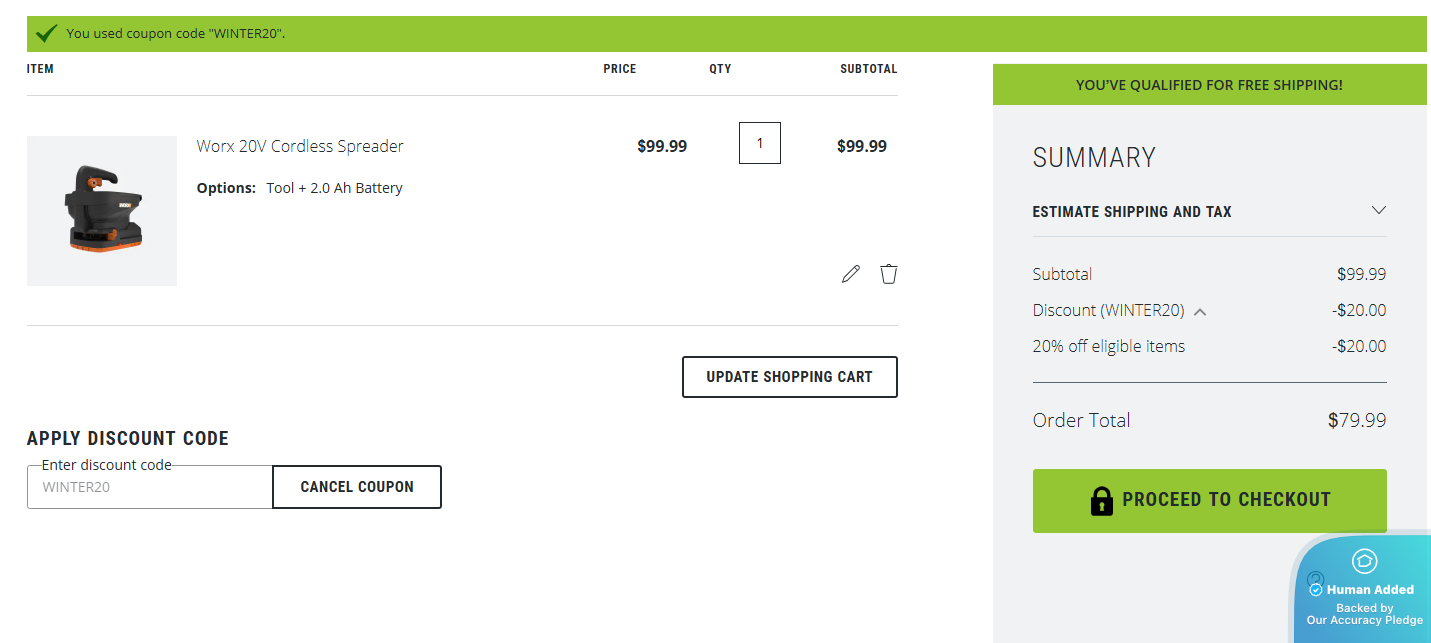Proceed to checkout
1431x643 pixels.
point(1209,500)
